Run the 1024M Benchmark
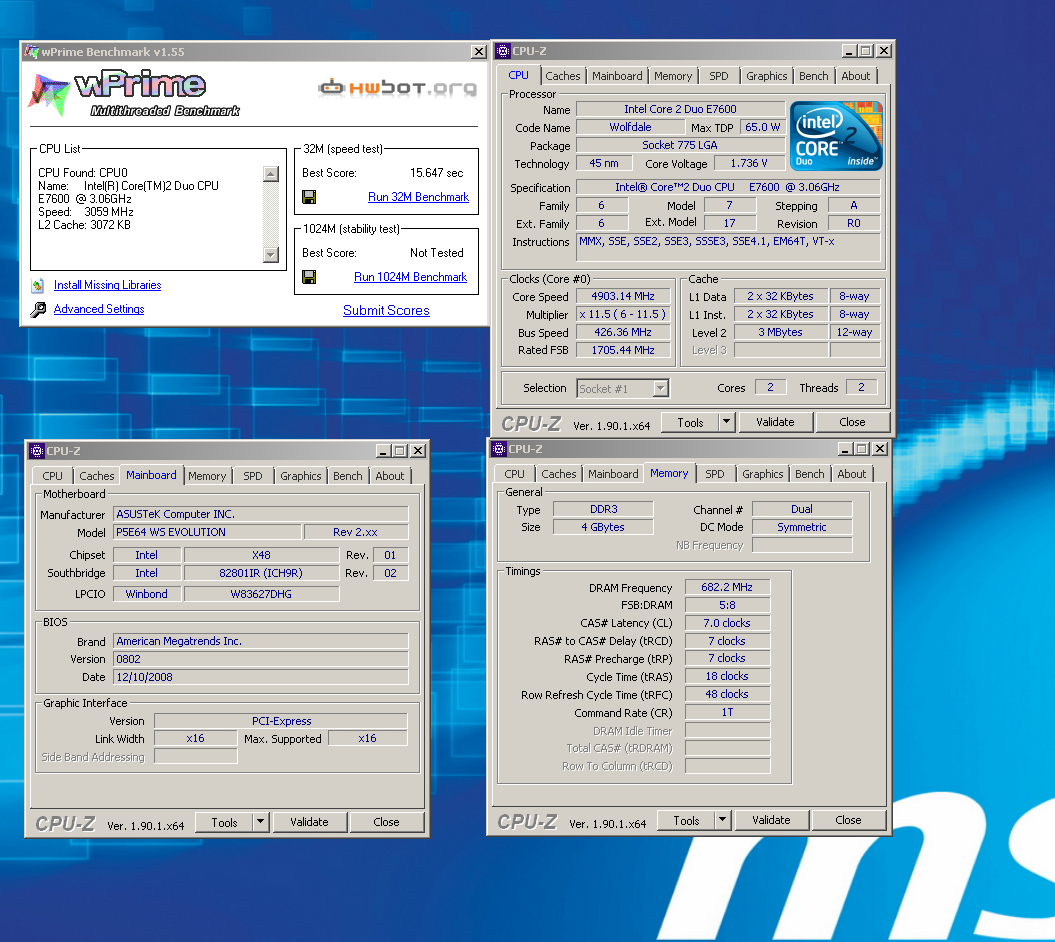This screenshot has width=1055, height=942. tap(410, 277)
